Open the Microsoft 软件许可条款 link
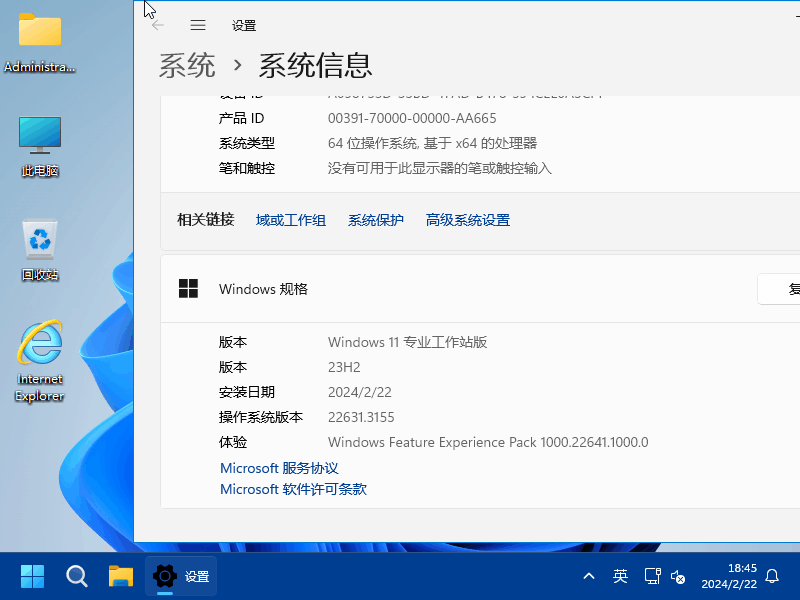The height and width of the screenshot is (600, 800). coord(293,489)
